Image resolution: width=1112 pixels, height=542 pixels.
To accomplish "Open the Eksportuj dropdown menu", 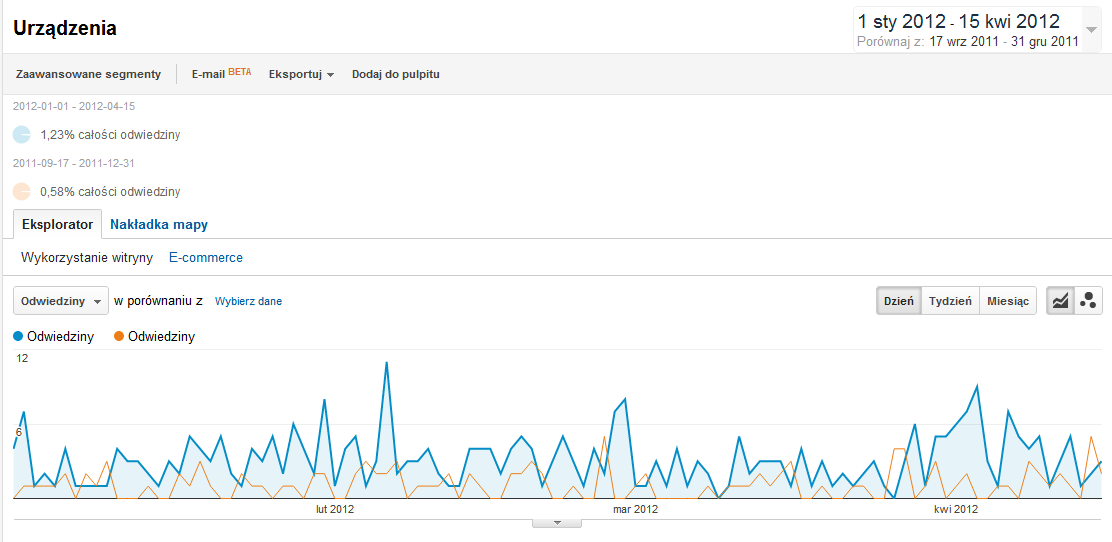I will point(301,74).
